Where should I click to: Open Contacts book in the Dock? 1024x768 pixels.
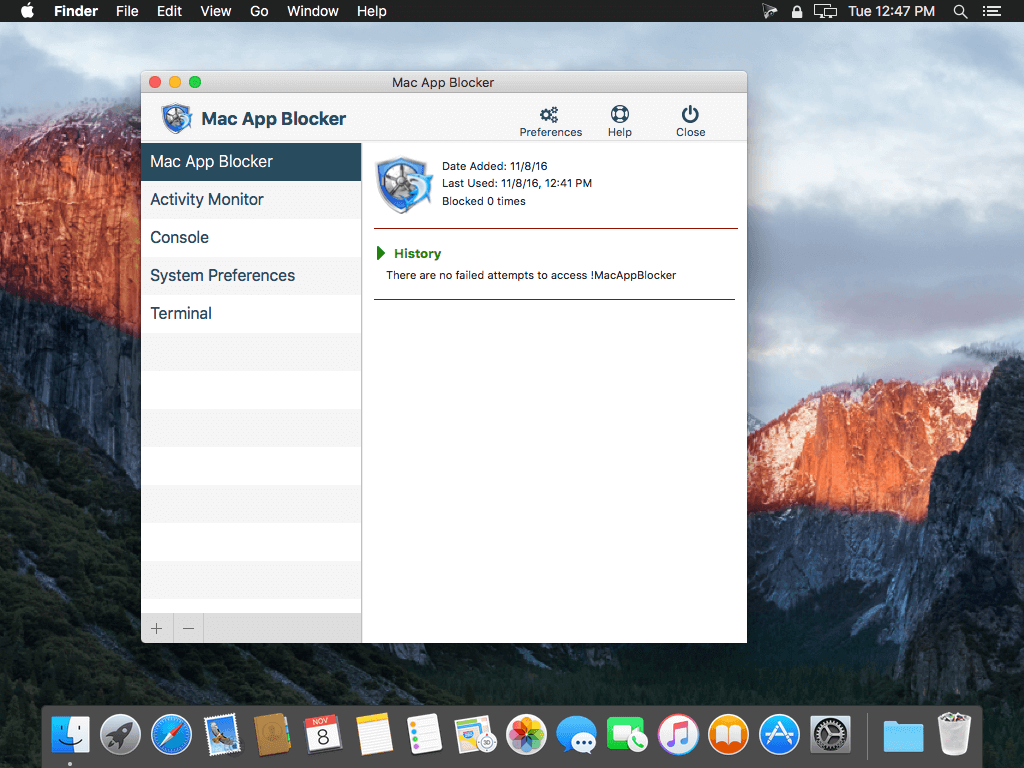pos(272,734)
